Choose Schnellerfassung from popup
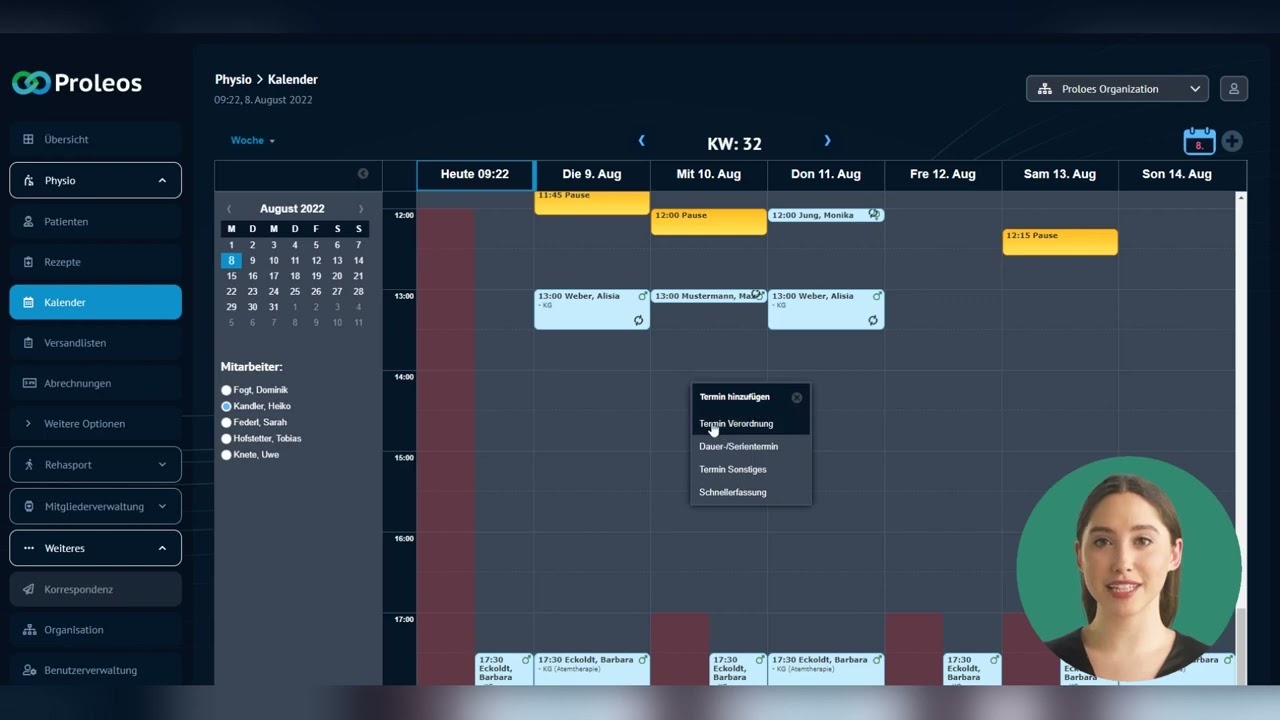The image size is (1280, 720). 750,493
